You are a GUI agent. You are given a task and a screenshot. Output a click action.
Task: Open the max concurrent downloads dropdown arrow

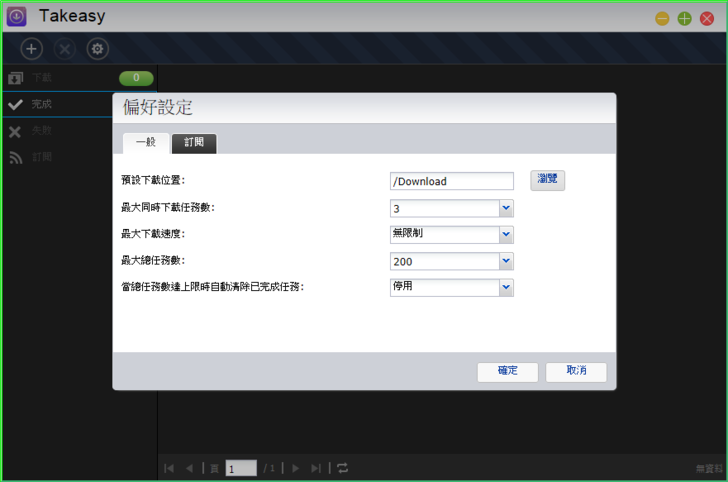click(506, 208)
